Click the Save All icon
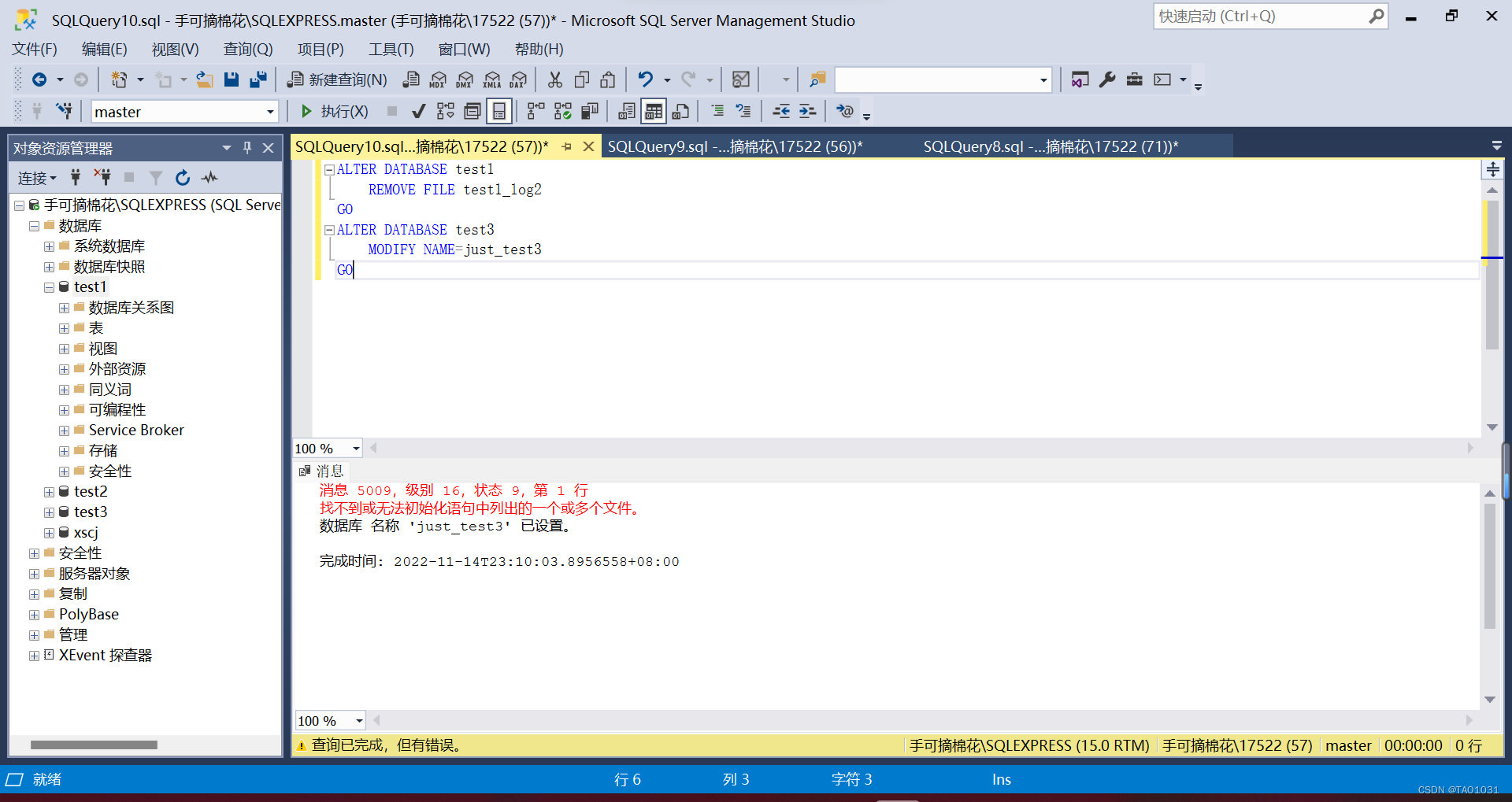Screen dimensions: 1512x802 pos(258,79)
